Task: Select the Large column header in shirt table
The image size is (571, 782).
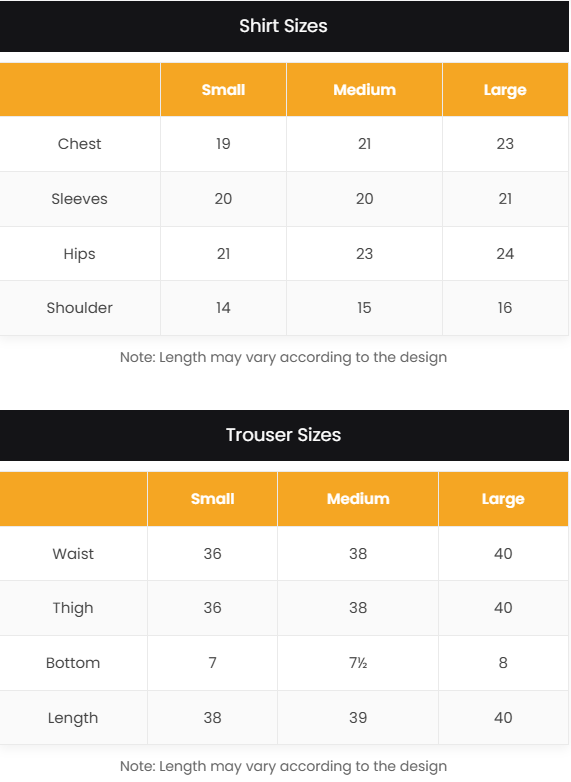Action: click(x=505, y=90)
